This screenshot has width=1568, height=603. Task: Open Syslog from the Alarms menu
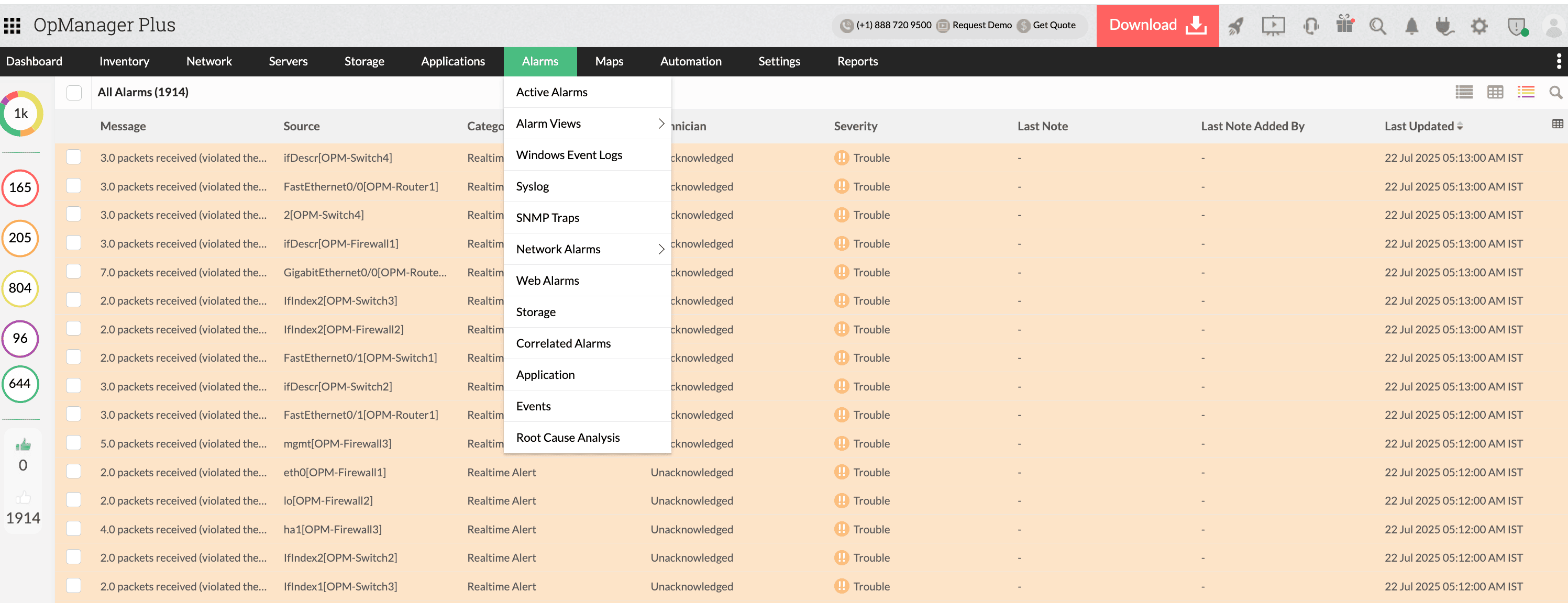coord(588,186)
